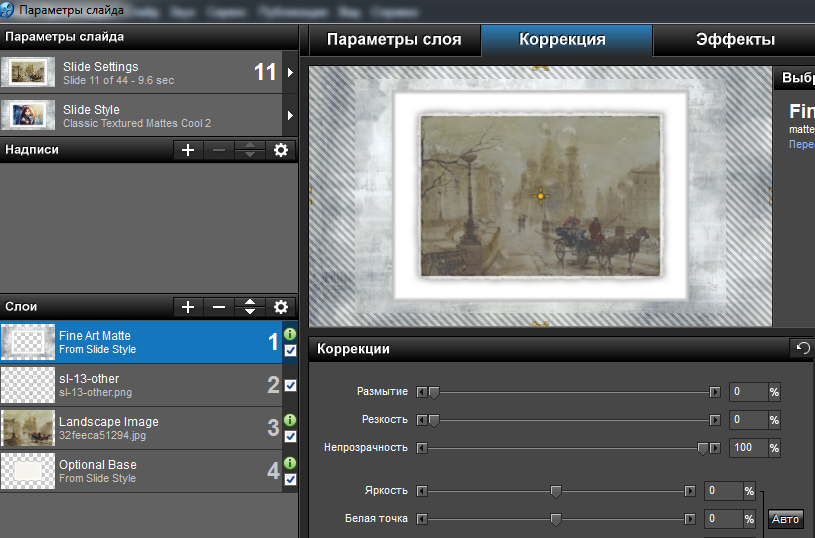Open Слои panel gear settings
The image size is (815, 538).
pos(281,307)
